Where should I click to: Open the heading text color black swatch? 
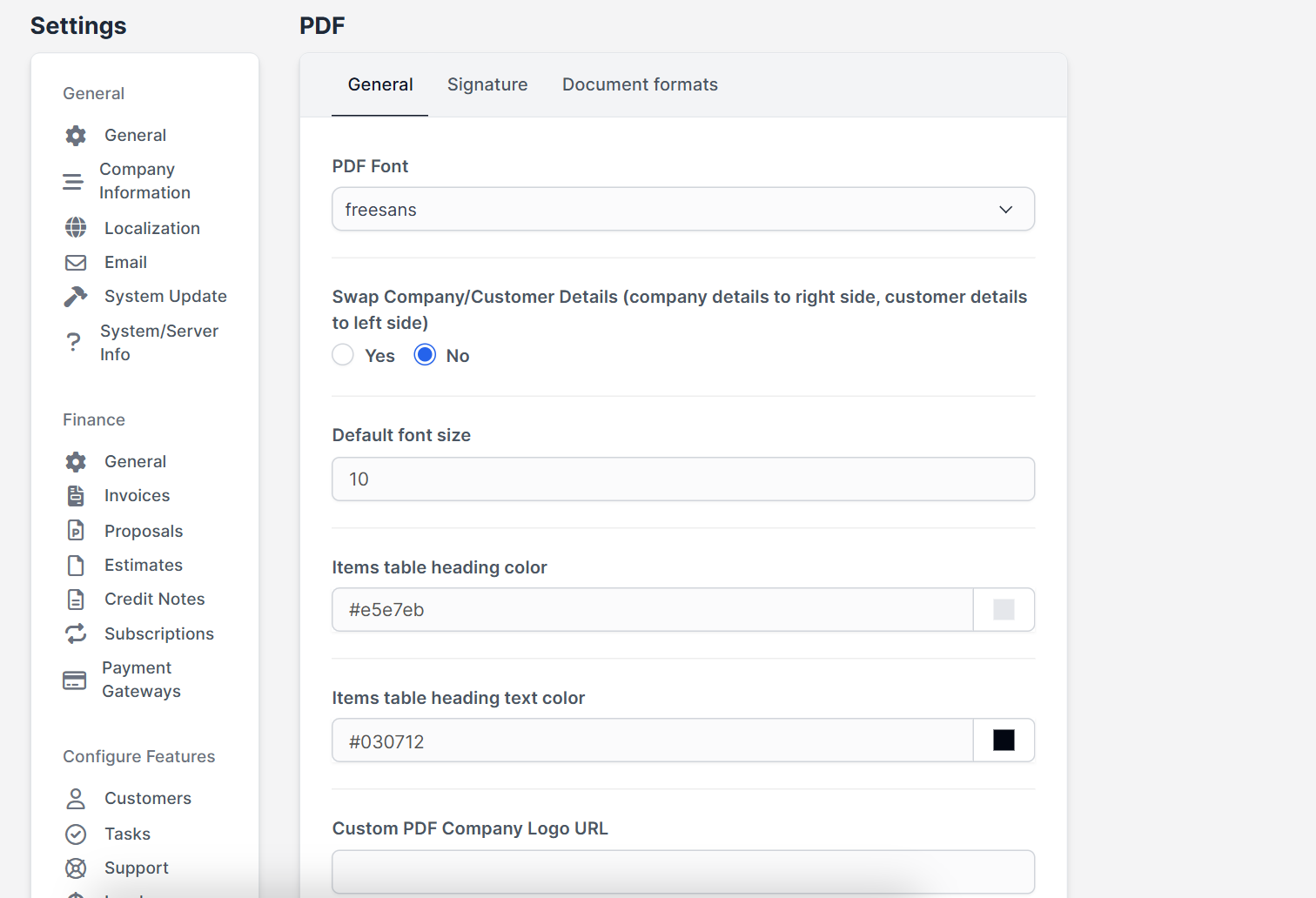(1004, 740)
